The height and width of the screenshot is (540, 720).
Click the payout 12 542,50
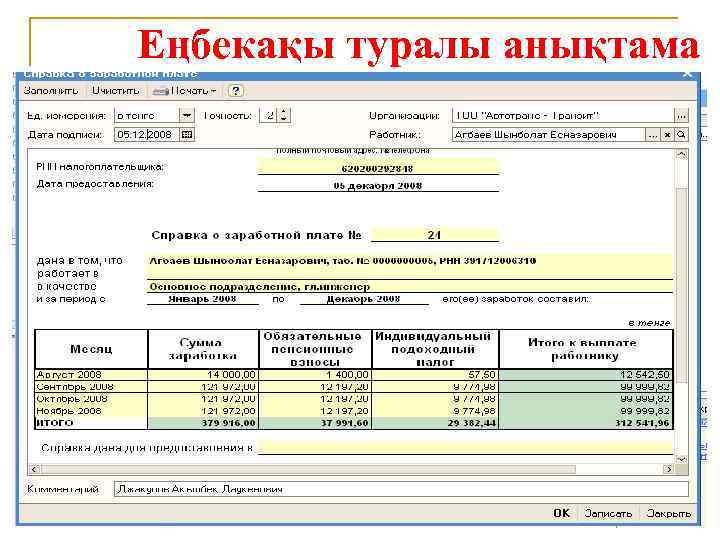pyautogui.click(x=586, y=375)
